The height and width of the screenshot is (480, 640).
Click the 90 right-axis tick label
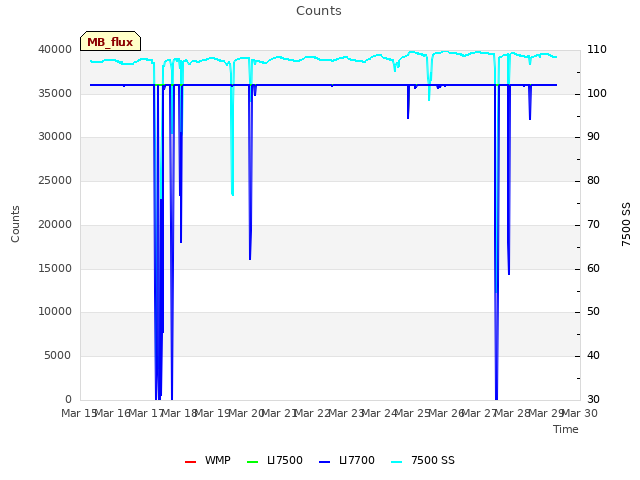pos(593,137)
